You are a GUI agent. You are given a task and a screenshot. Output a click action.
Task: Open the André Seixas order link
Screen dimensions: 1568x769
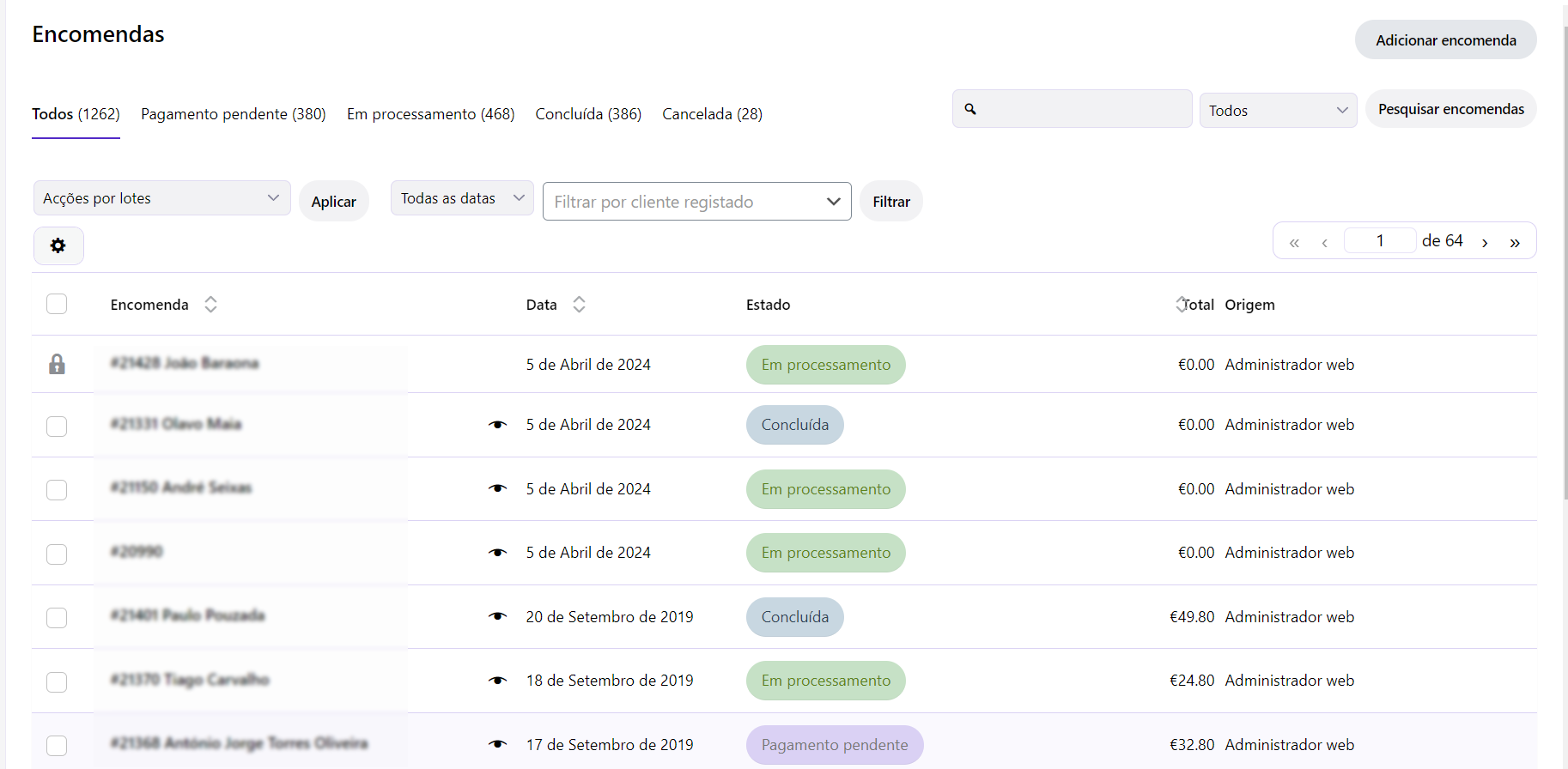[181, 487]
